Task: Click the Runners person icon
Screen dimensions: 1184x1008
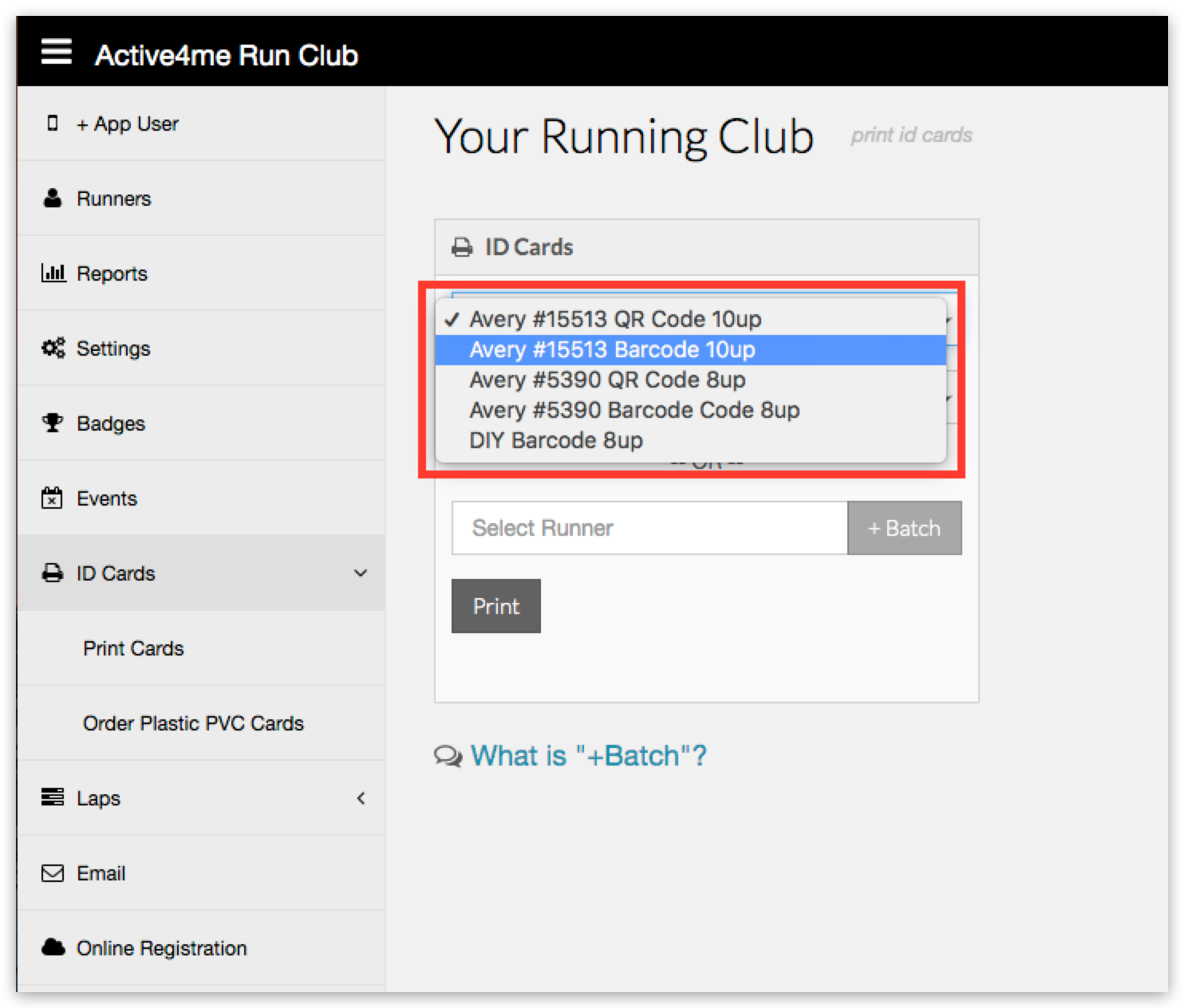Action: pos(53,199)
